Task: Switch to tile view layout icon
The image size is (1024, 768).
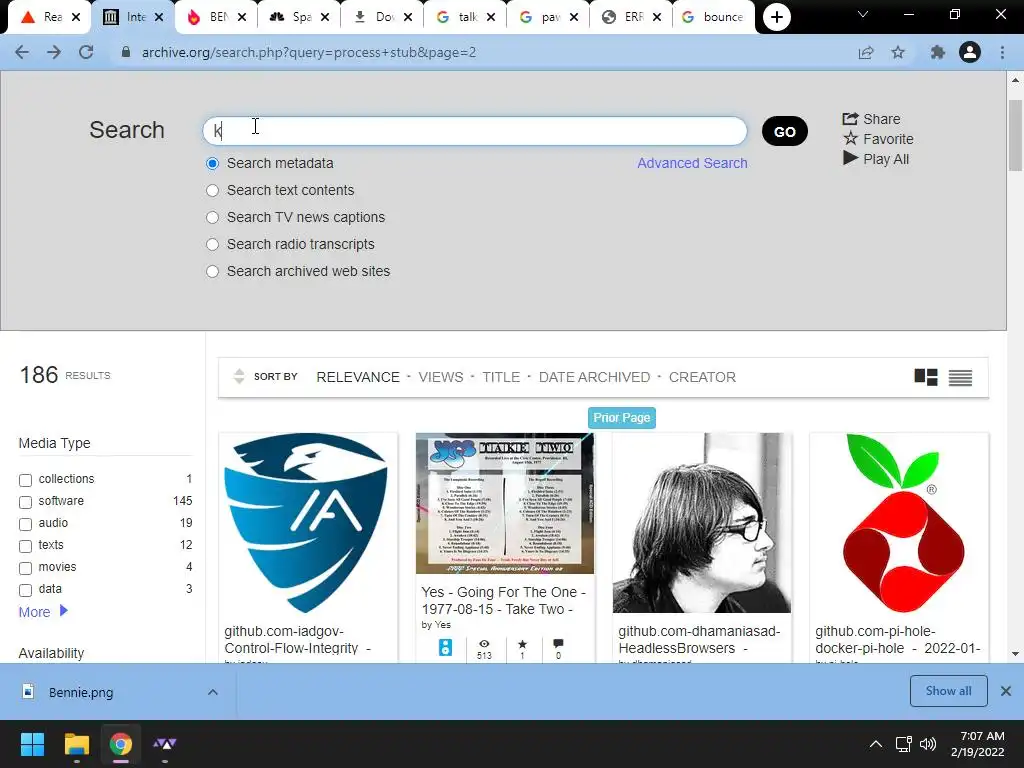Action: click(926, 377)
